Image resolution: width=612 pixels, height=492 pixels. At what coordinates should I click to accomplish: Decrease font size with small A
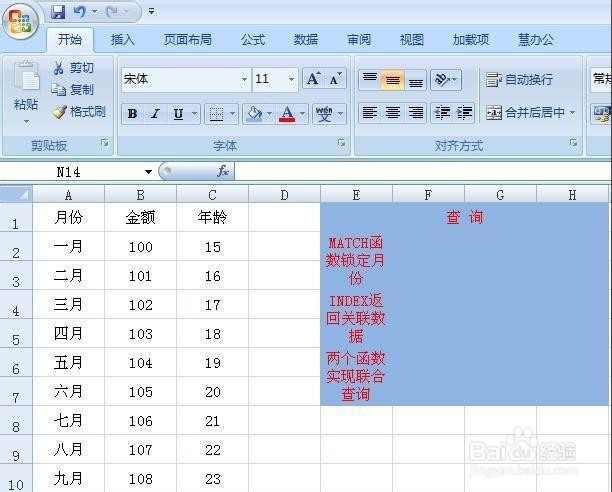pos(335,79)
